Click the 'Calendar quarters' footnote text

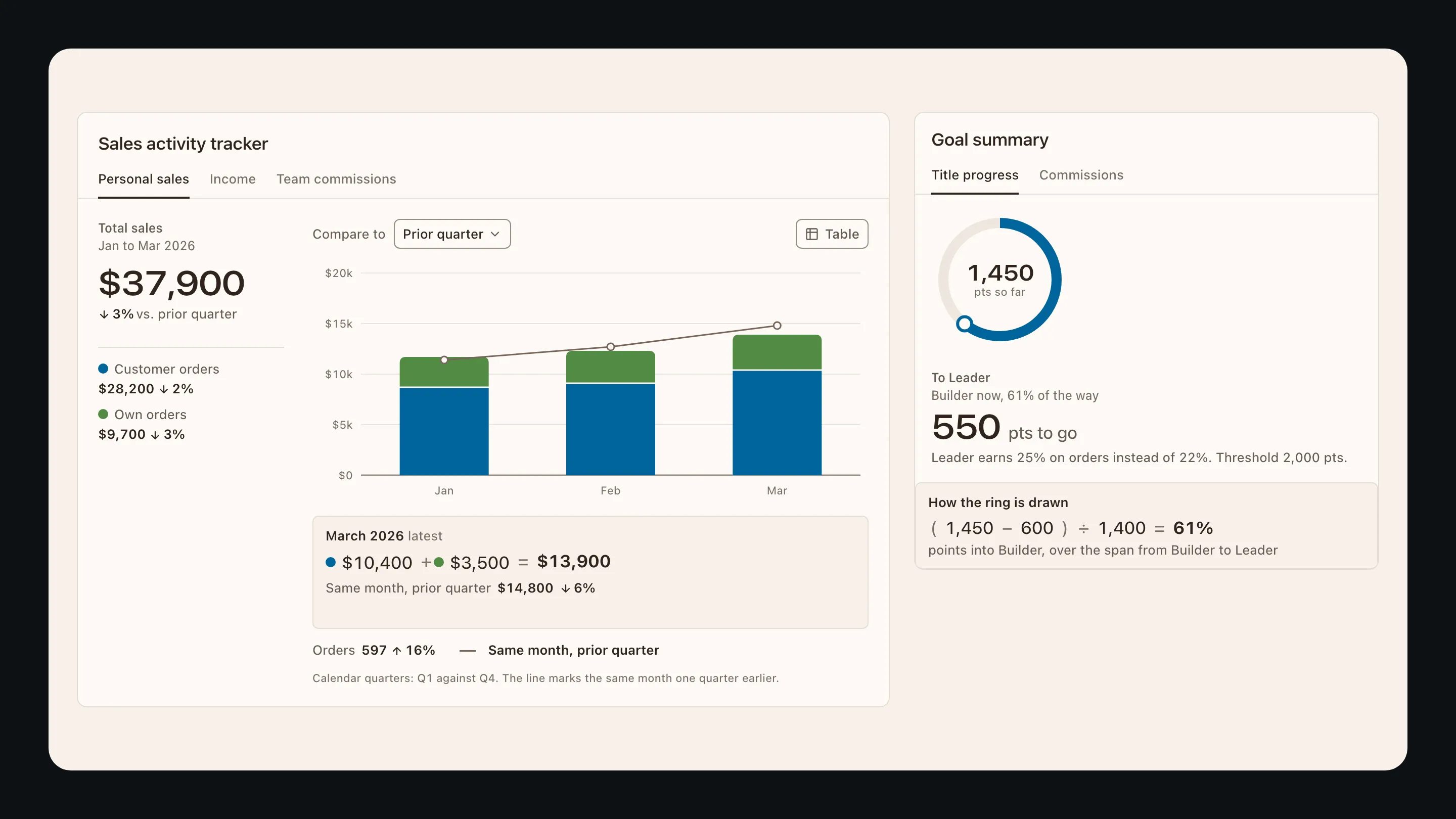[x=545, y=678]
